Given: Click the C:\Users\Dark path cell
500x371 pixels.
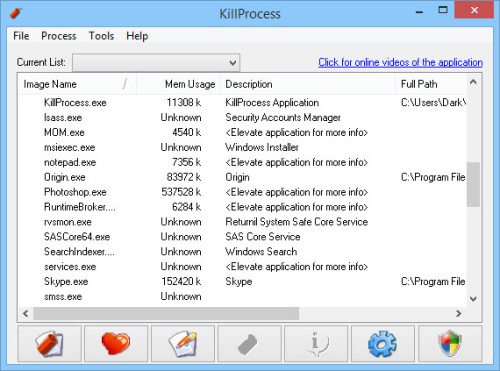Looking at the screenshot, I should click(433, 102).
